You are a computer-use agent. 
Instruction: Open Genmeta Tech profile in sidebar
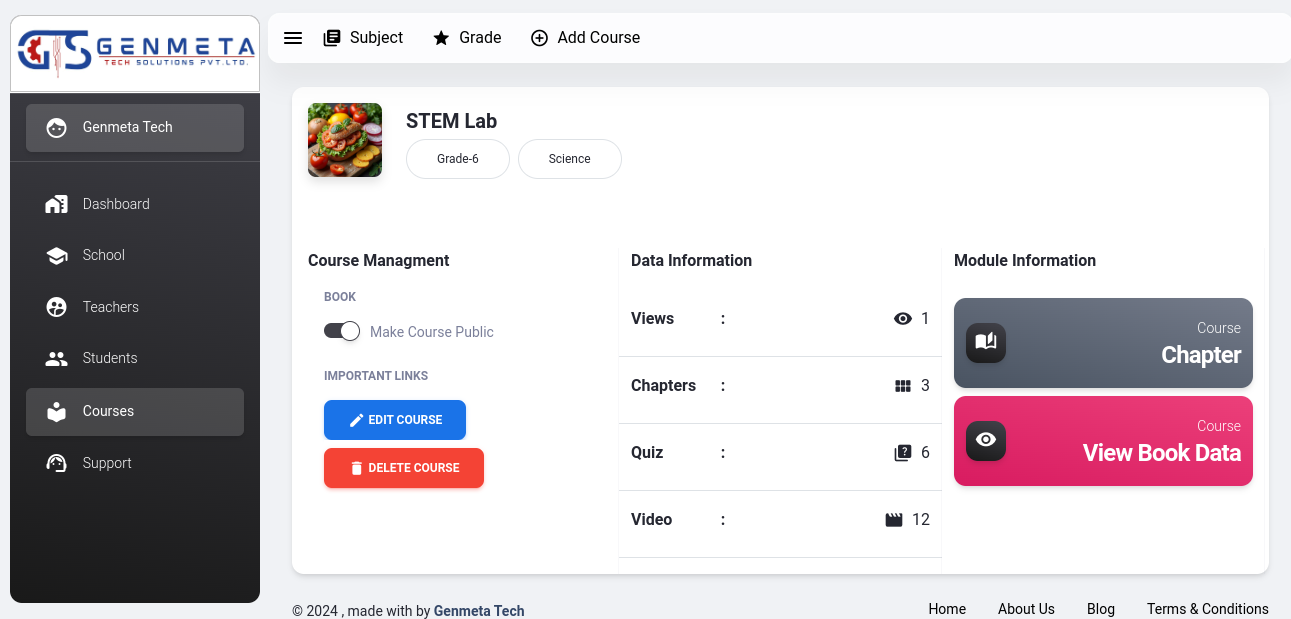tap(135, 128)
